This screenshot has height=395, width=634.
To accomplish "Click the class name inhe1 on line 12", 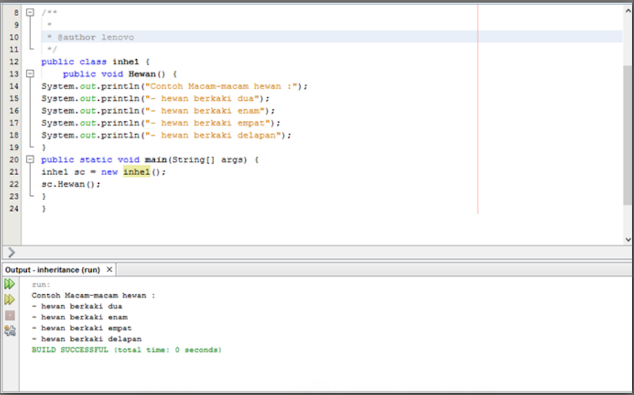I will pos(126,61).
